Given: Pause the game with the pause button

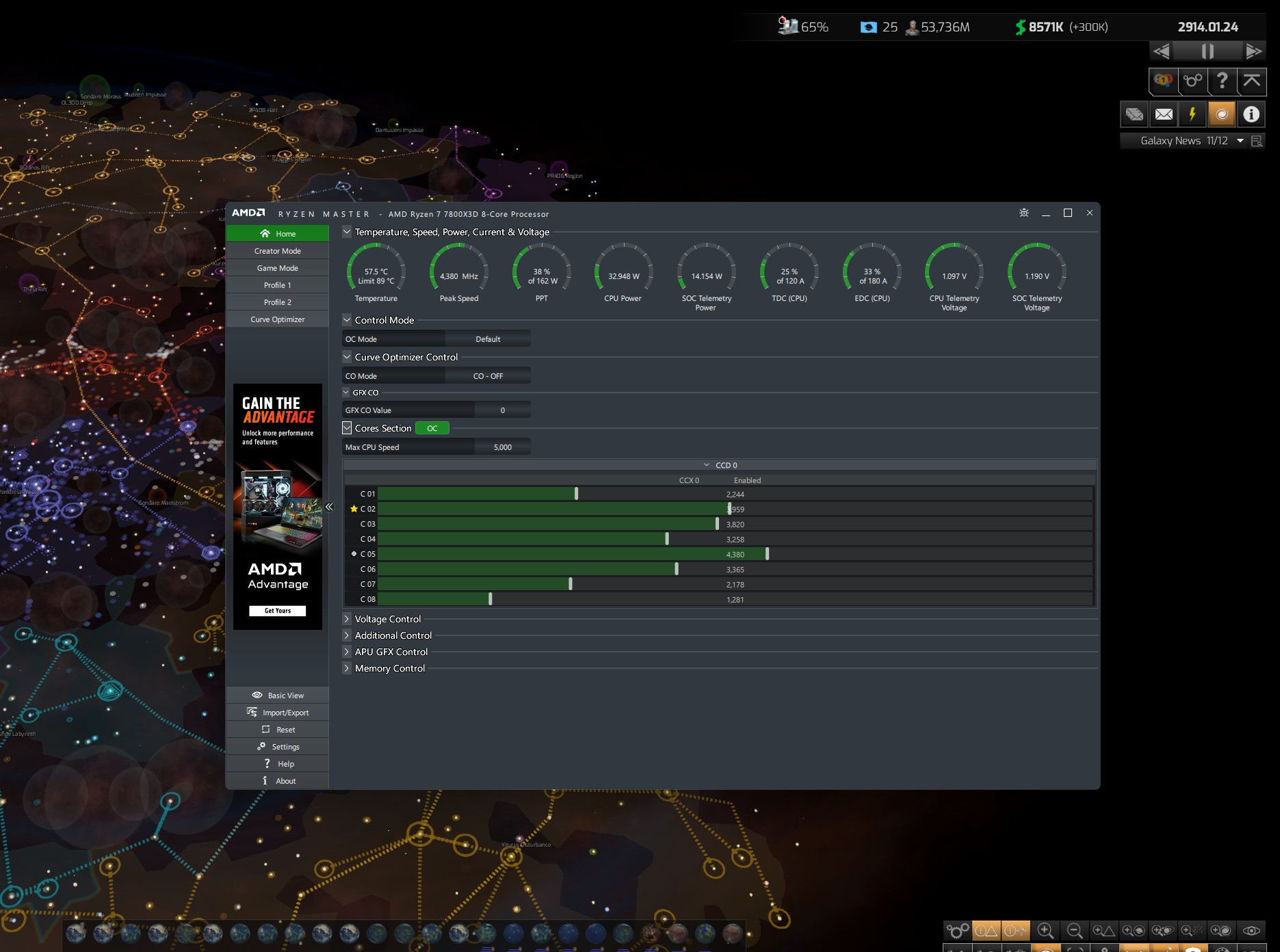Looking at the screenshot, I should 1207,51.
